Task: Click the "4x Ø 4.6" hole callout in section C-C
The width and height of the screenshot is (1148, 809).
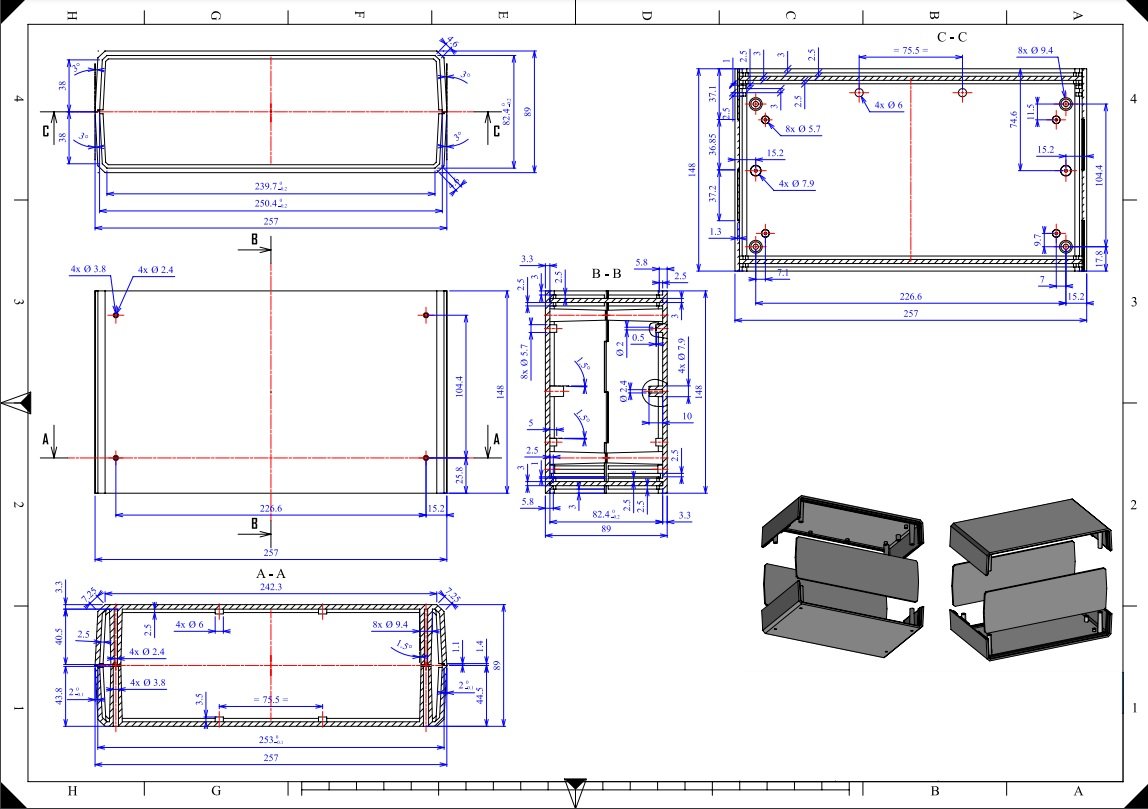Action: [x=888, y=105]
